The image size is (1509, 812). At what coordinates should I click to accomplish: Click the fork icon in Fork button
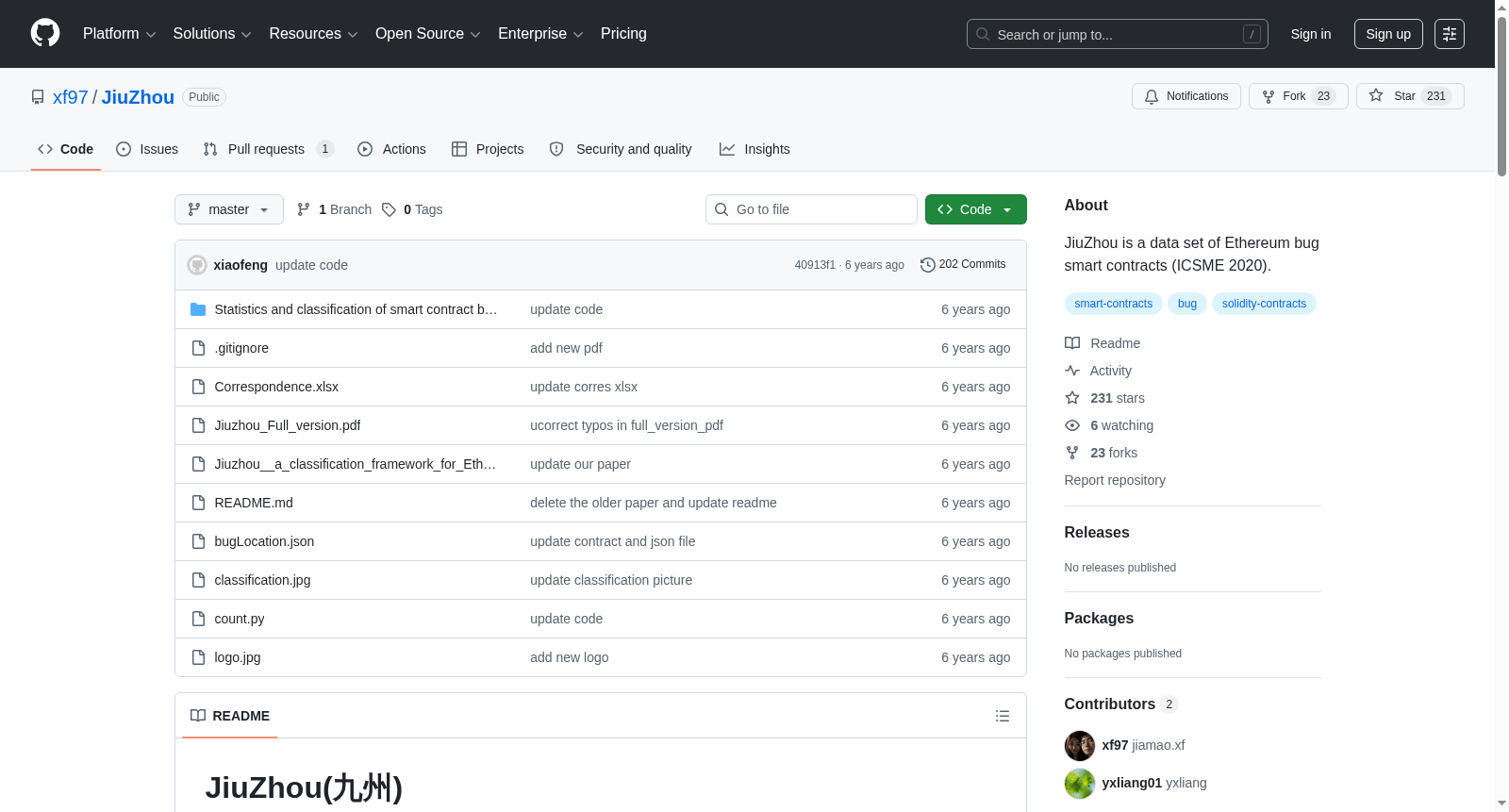(x=1269, y=96)
